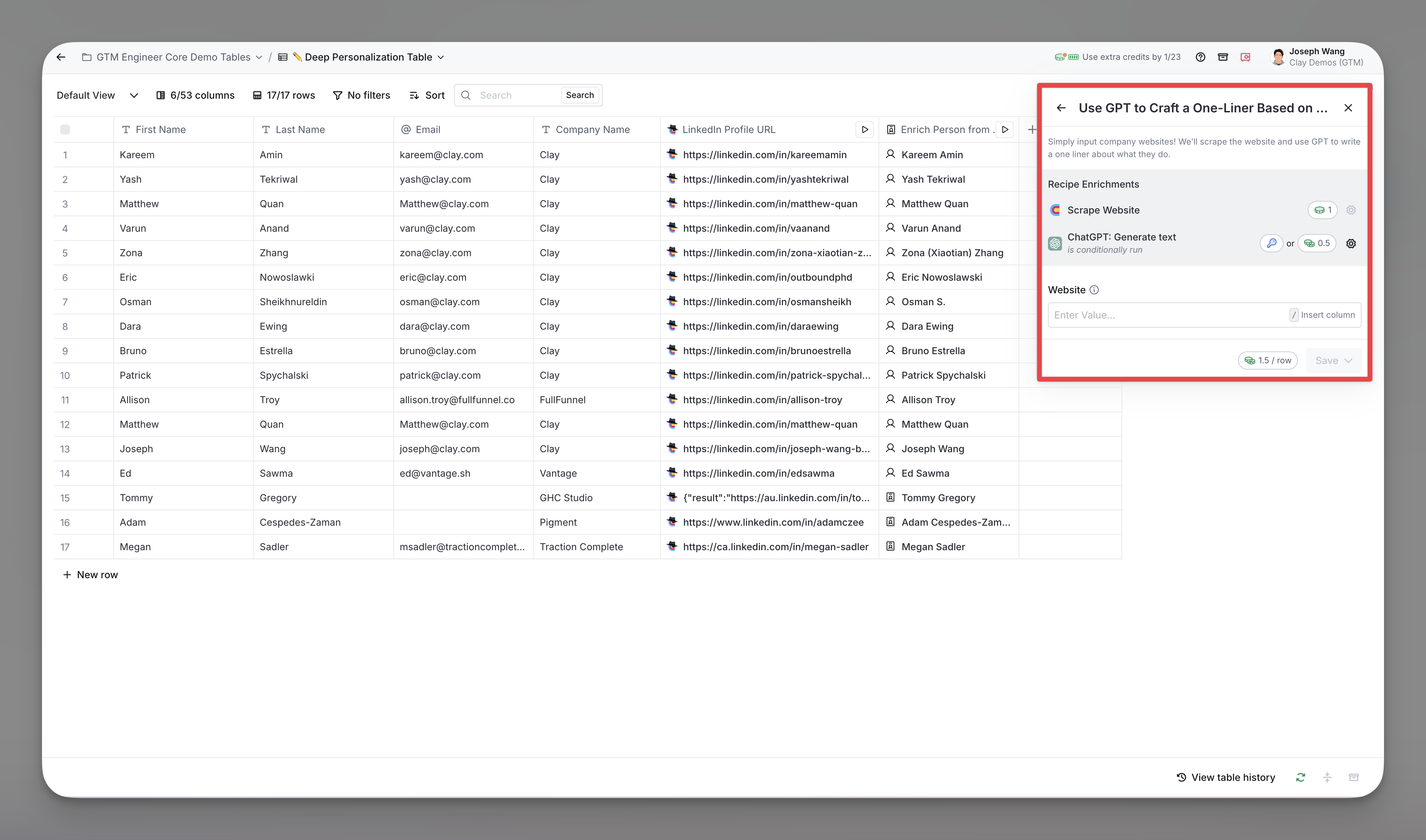Click the Website info icon
Image resolution: width=1426 pixels, height=840 pixels.
pos(1094,290)
